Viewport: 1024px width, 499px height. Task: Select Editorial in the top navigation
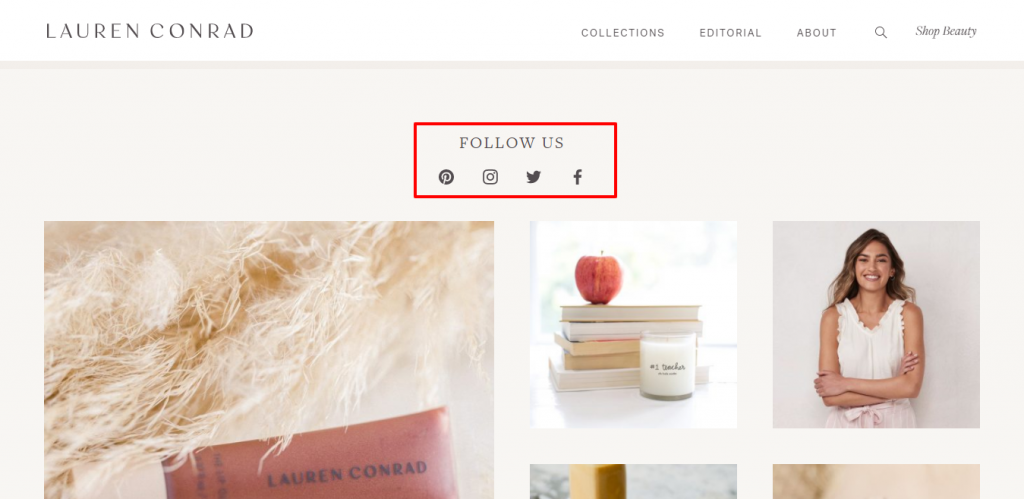731,33
